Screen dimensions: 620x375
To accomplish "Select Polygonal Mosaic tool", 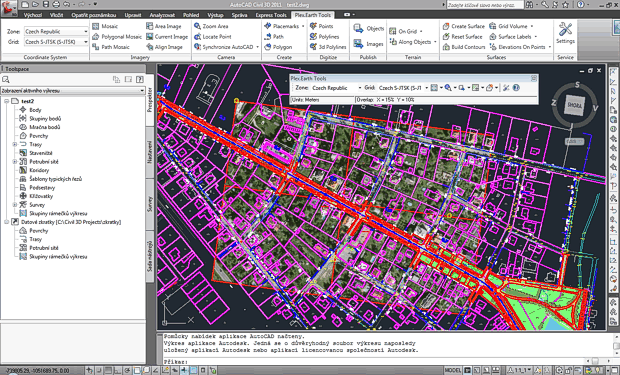I will tap(117, 36).
